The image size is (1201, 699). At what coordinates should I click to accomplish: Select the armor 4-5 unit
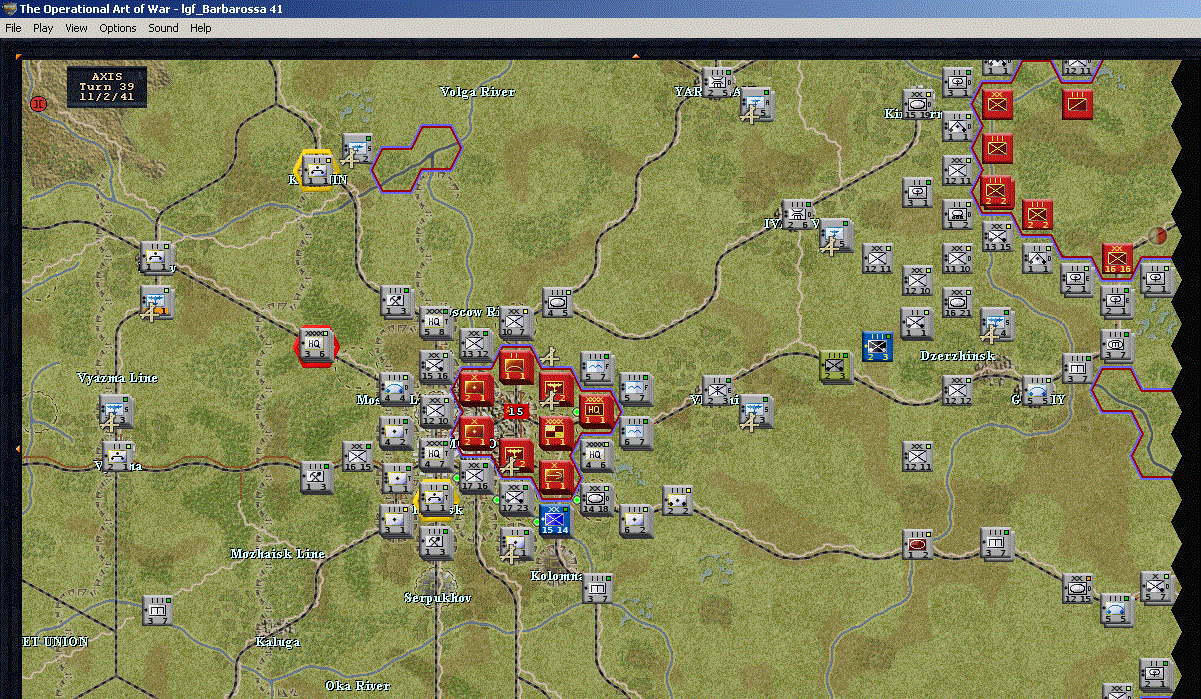(557, 303)
